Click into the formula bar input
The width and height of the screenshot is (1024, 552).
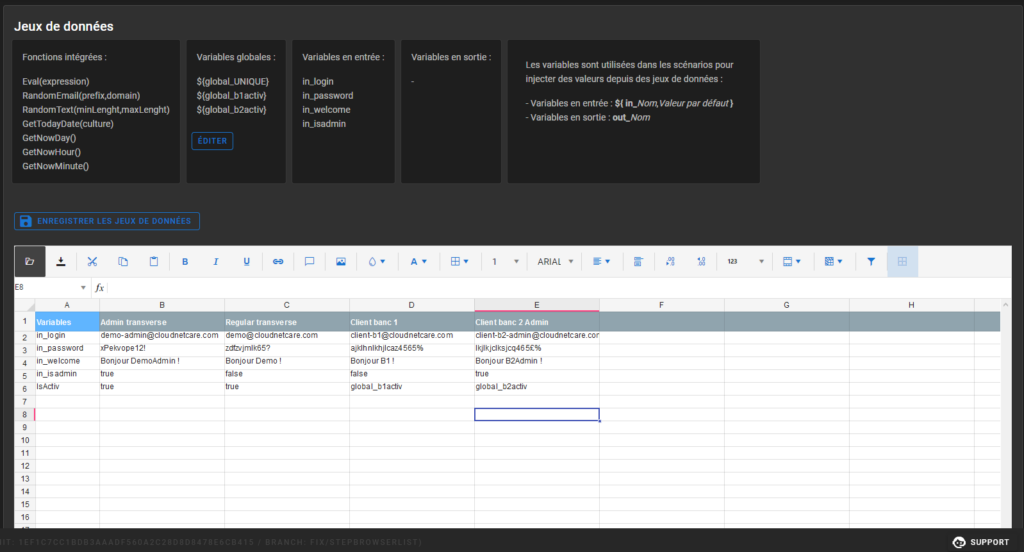558,287
